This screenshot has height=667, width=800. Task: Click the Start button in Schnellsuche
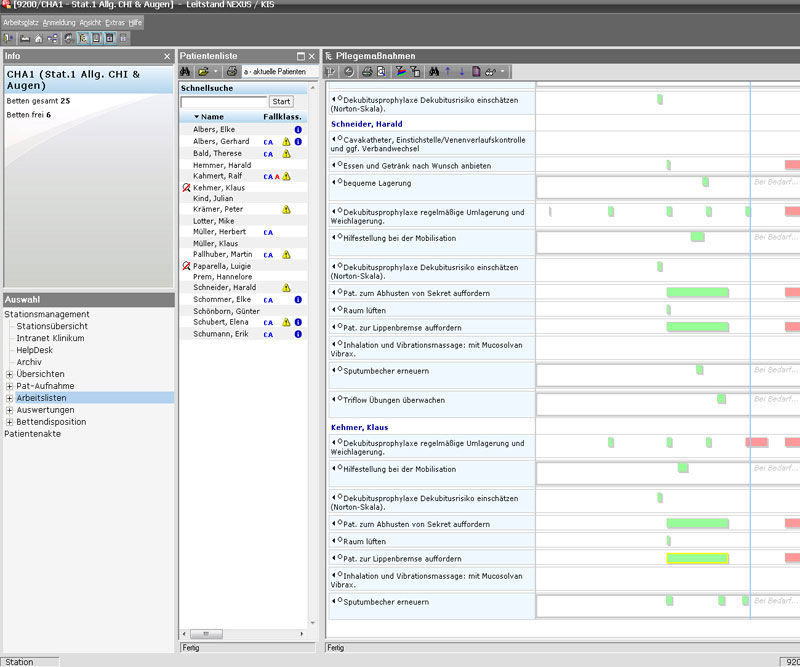281,101
